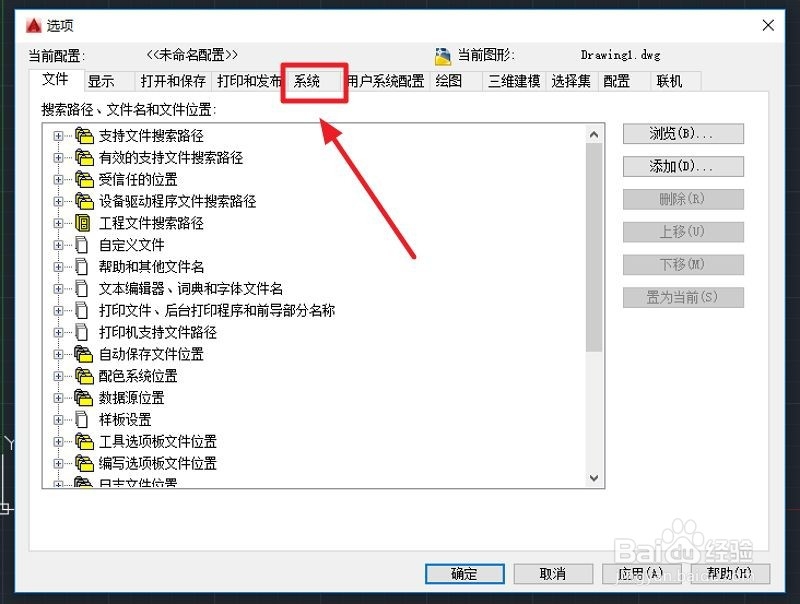Click the folder icon for 数据源位置
This screenshot has width=800, height=604.
(x=84, y=397)
